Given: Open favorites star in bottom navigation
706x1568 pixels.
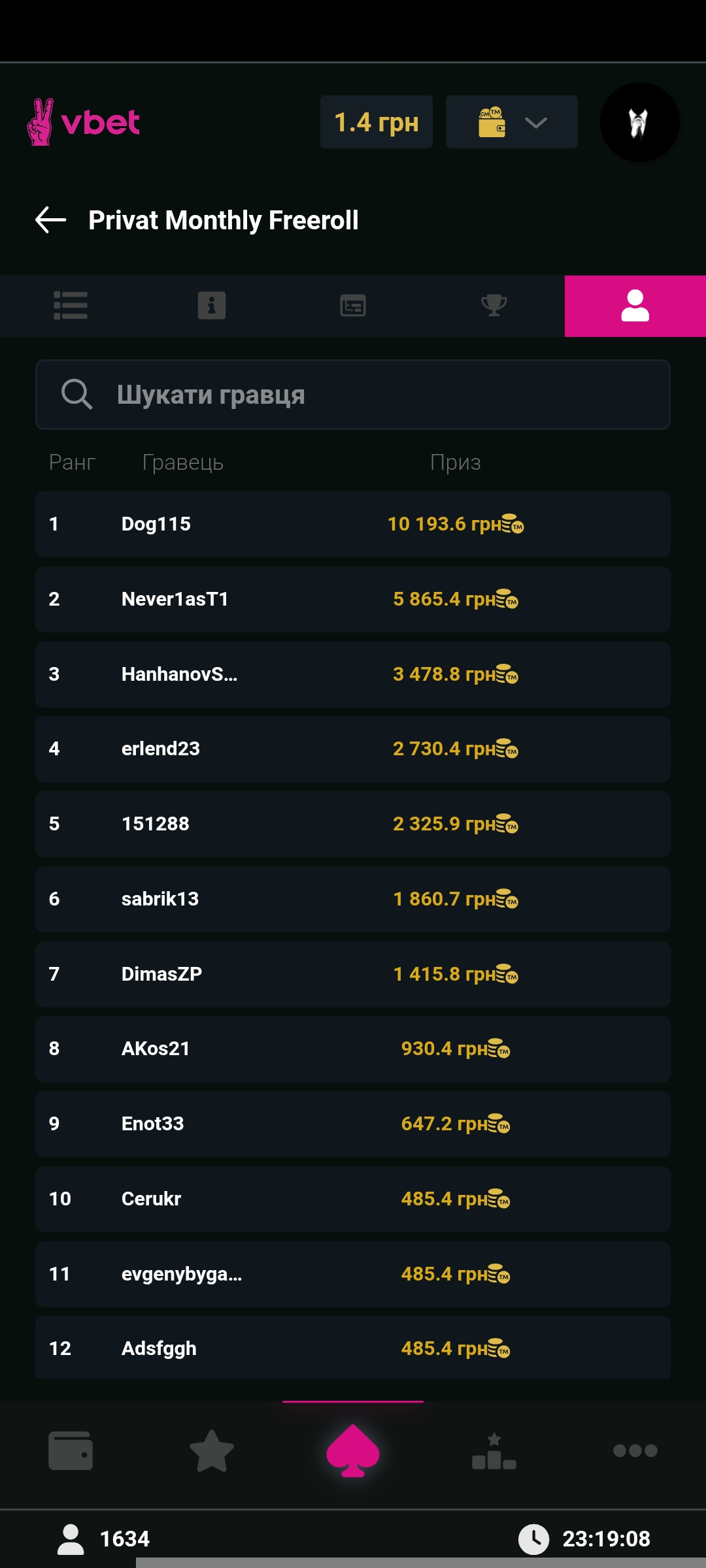Looking at the screenshot, I should coord(212,1451).
